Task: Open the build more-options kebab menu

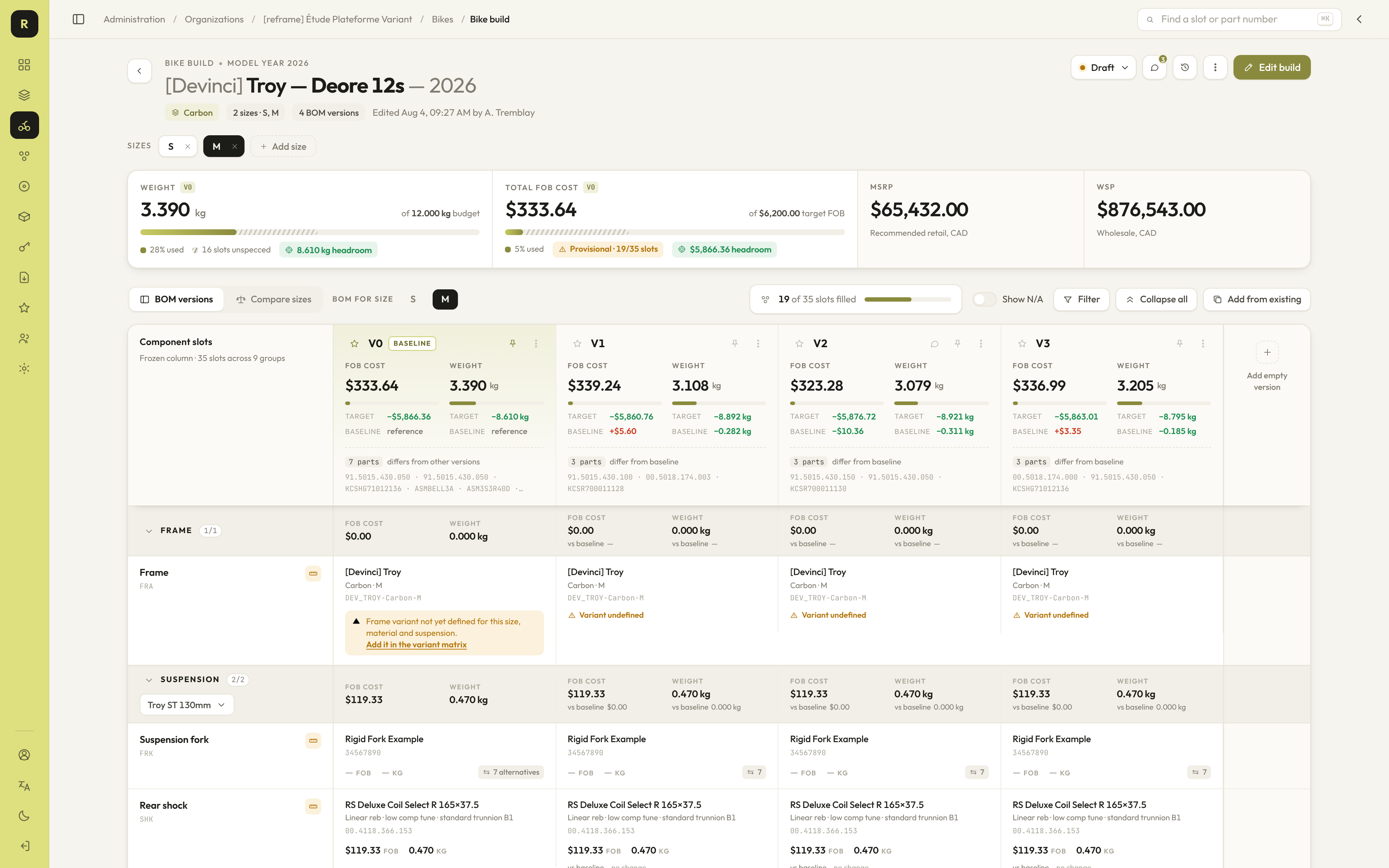Action: pos(1215,67)
